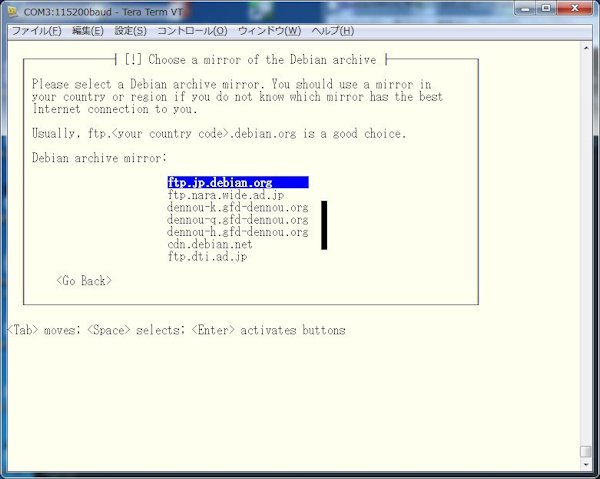Click the <Go Back> button
This screenshot has height=479, width=600.
(84, 281)
